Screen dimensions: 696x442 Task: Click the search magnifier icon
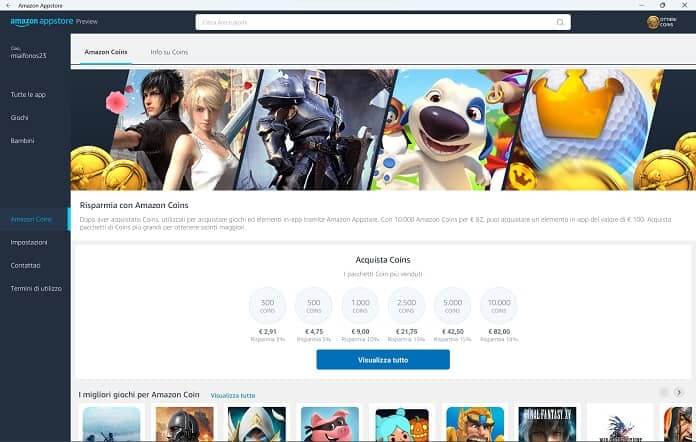click(x=560, y=22)
